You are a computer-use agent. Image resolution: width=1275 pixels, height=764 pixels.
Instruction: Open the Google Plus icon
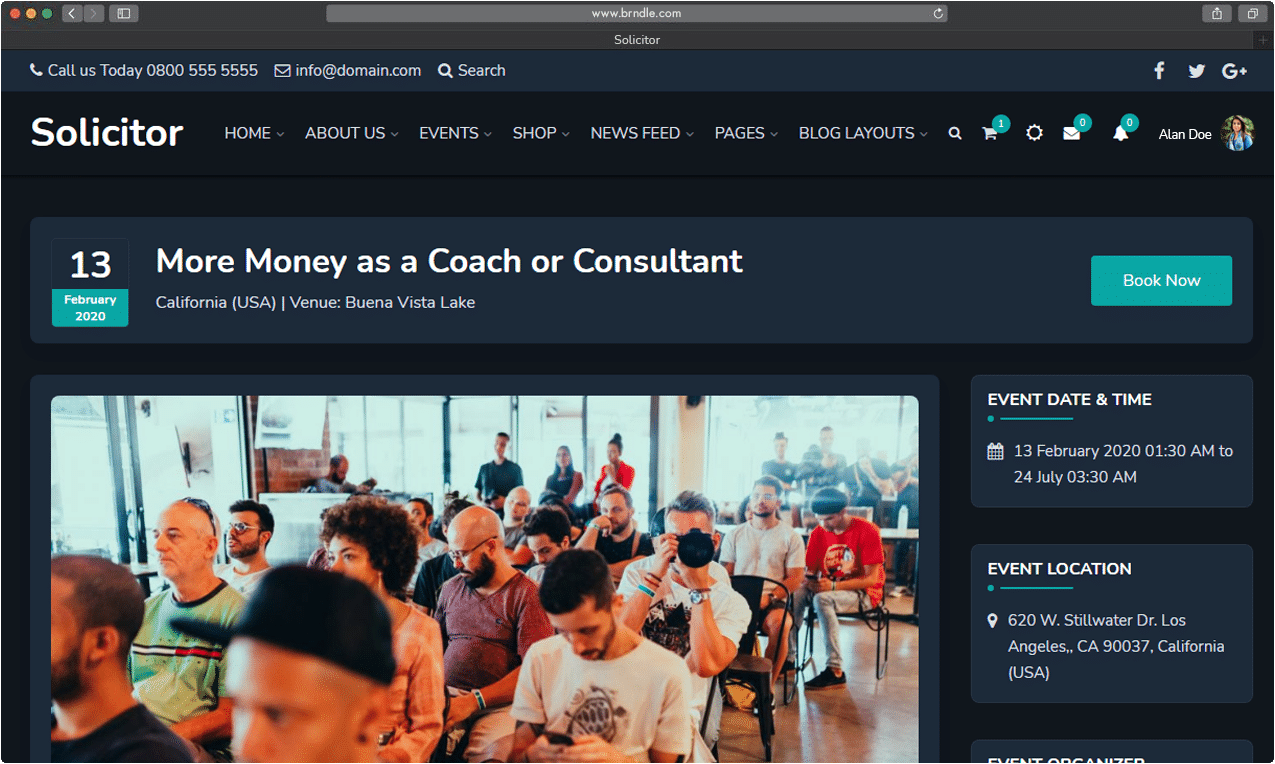pos(1235,71)
